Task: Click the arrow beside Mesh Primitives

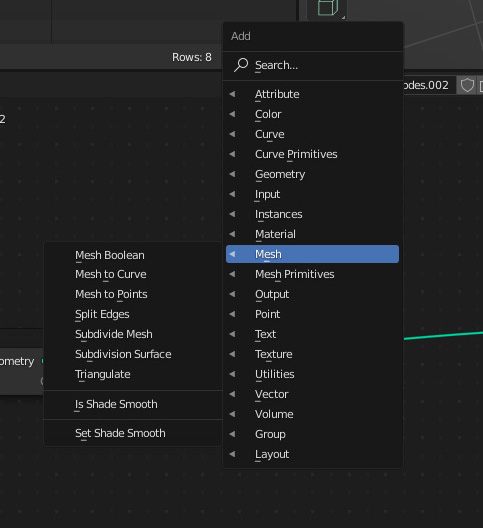Action: (232, 274)
